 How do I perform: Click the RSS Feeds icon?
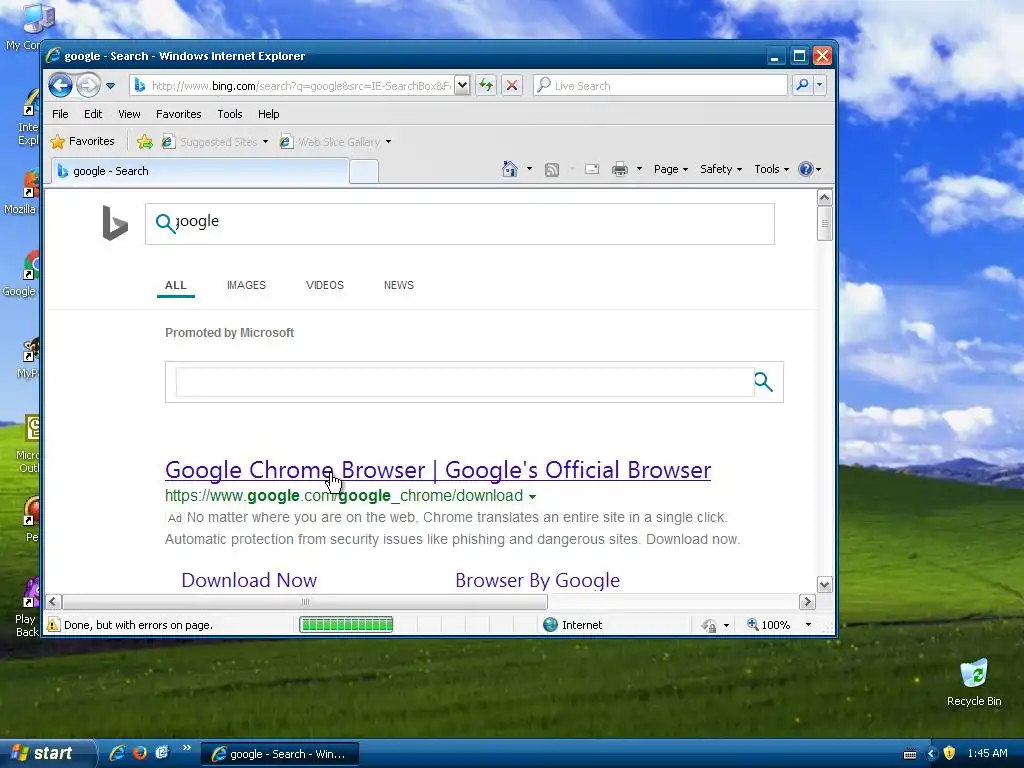pyautogui.click(x=552, y=170)
